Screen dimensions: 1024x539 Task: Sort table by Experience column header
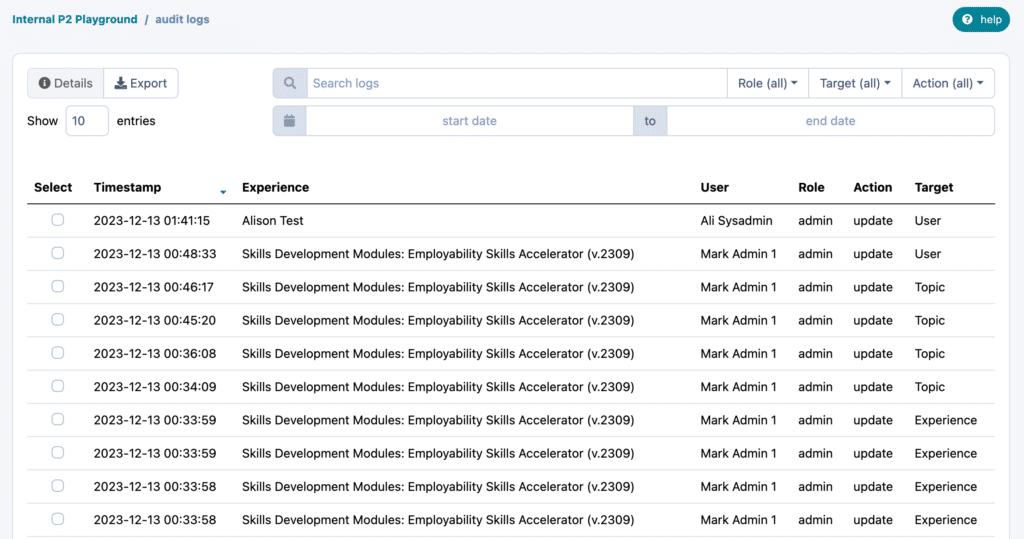point(275,187)
